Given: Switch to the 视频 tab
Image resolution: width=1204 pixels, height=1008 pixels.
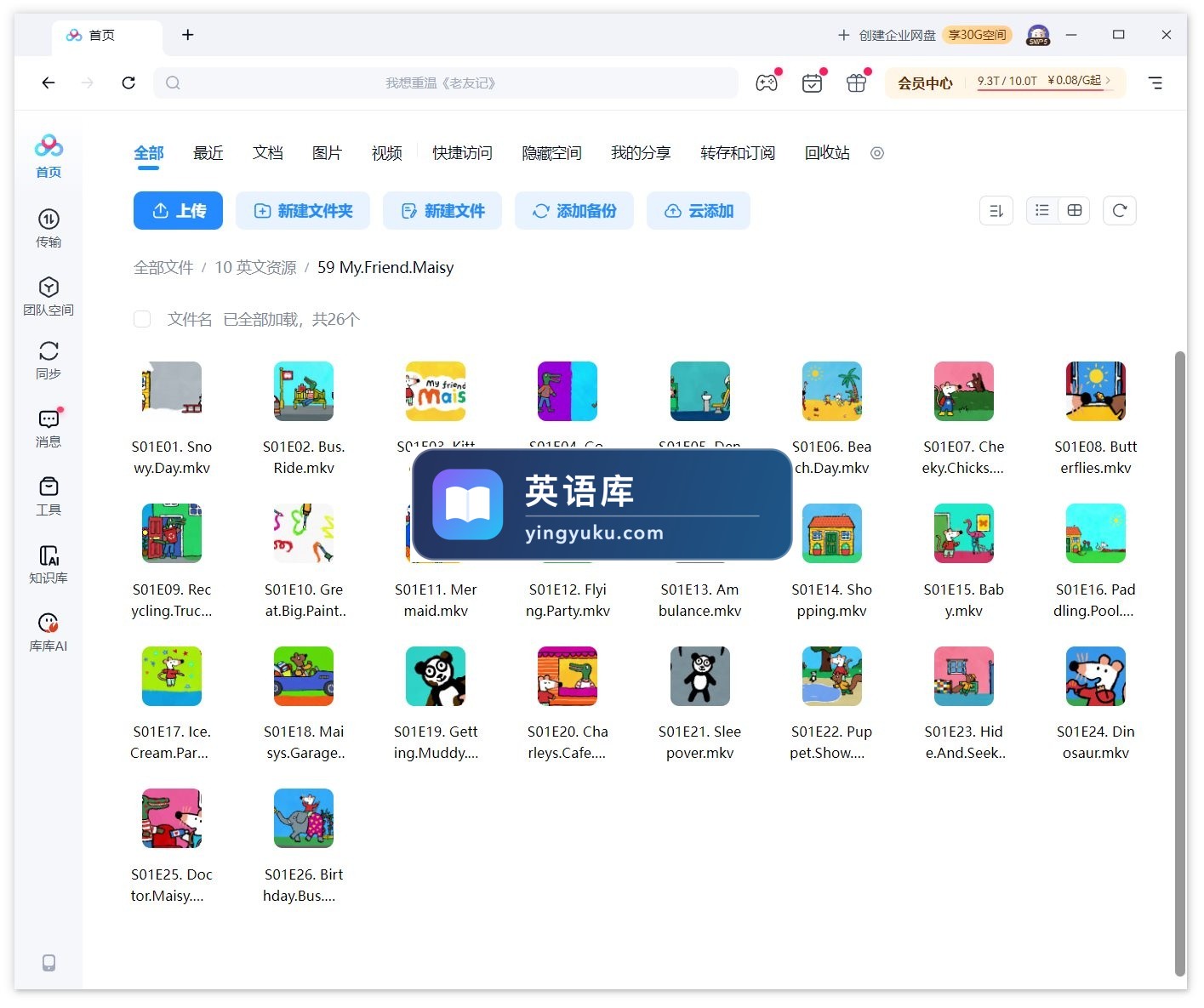Looking at the screenshot, I should click(387, 153).
